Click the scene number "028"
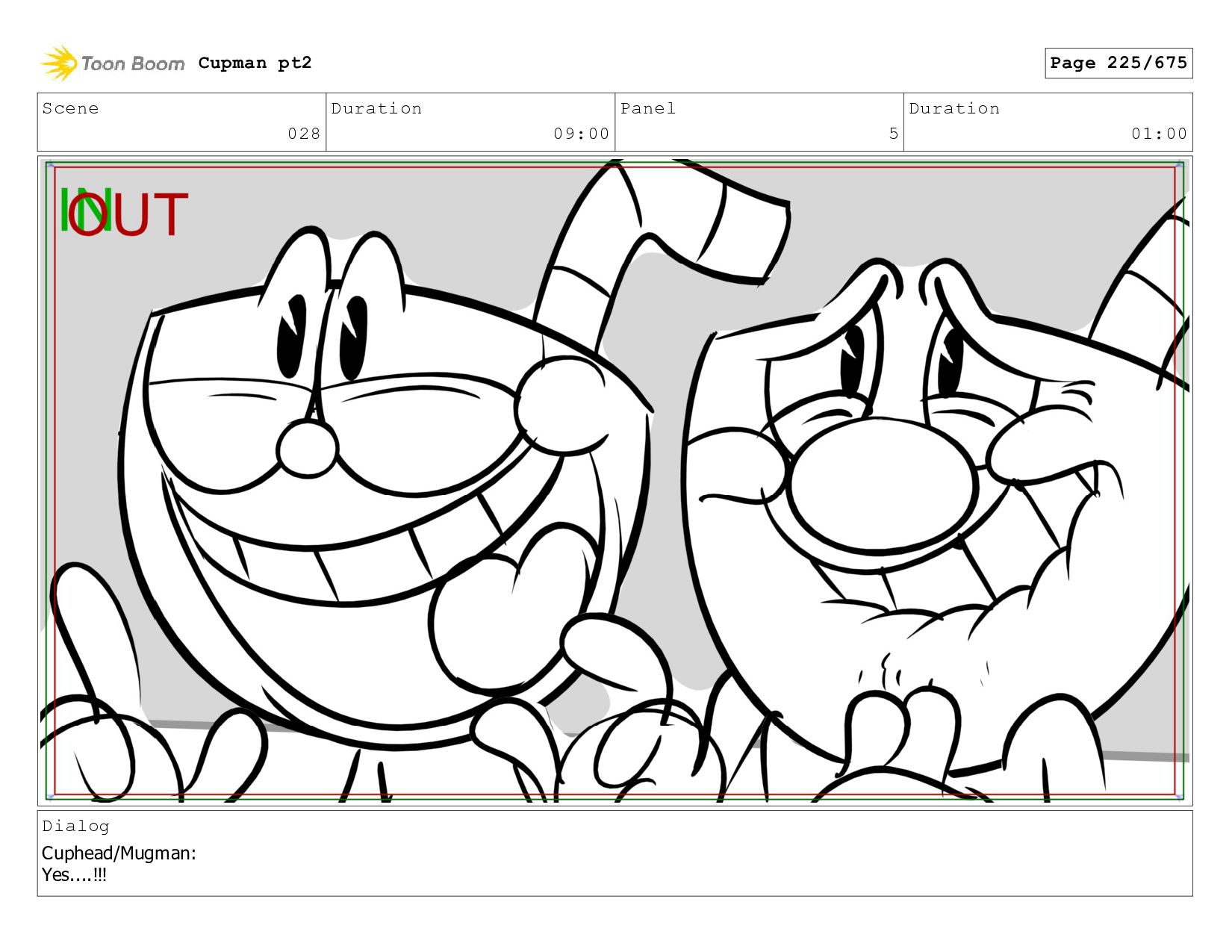The width and height of the screenshot is (1232, 952). [304, 134]
